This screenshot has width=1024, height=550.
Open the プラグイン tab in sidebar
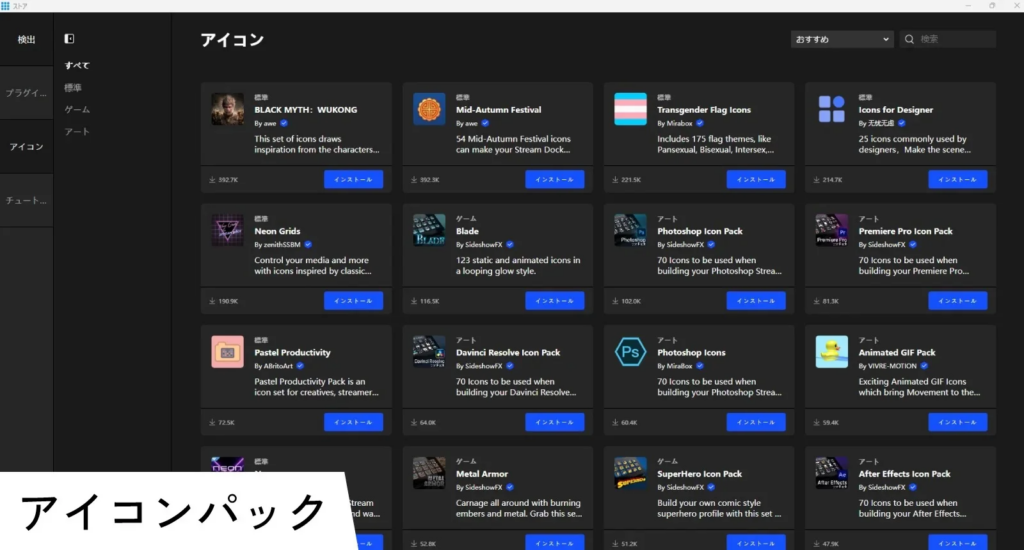click(26, 93)
